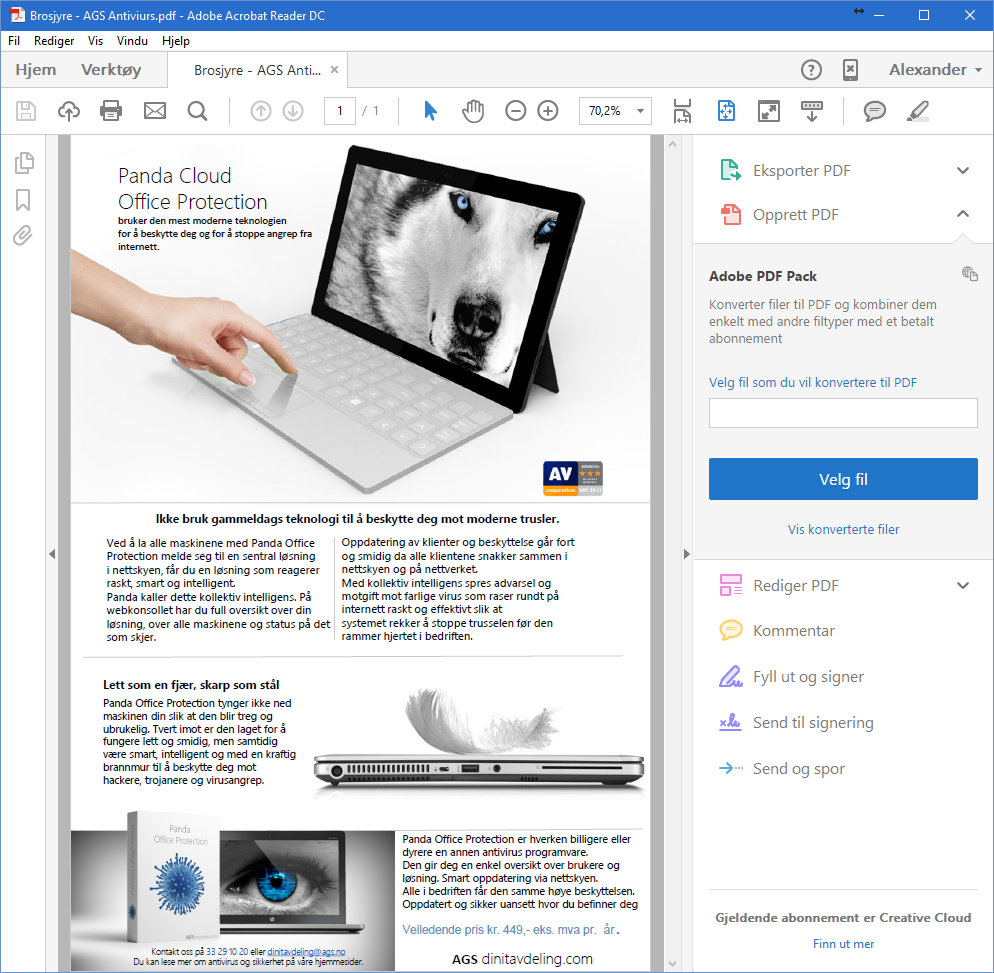The width and height of the screenshot is (994, 973).
Task: Click document scrollbar up arrow
Action: pyautogui.click(x=673, y=145)
